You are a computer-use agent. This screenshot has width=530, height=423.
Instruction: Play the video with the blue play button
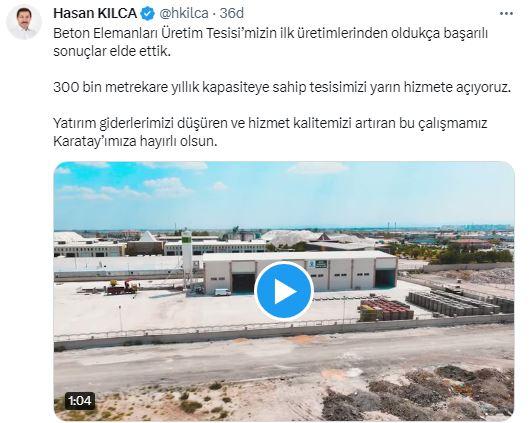pyautogui.click(x=284, y=291)
